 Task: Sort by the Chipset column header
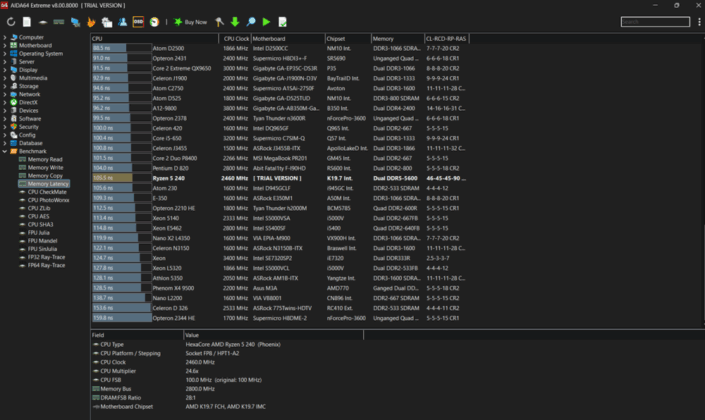(x=348, y=39)
